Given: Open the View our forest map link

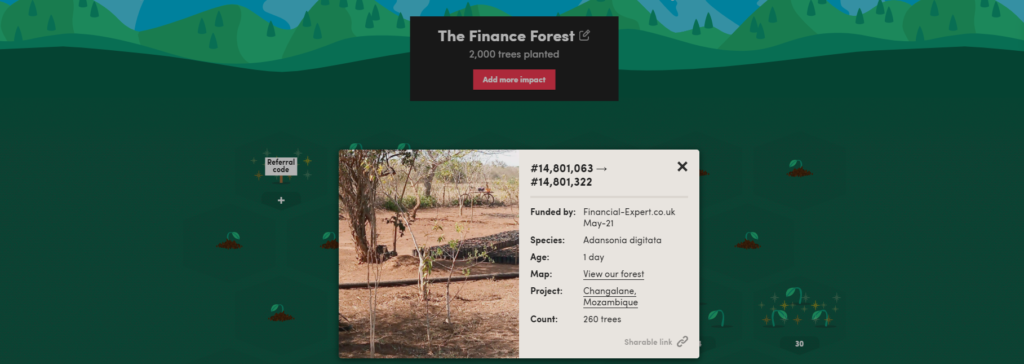Looking at the screenshot, I should coord(613,274).
